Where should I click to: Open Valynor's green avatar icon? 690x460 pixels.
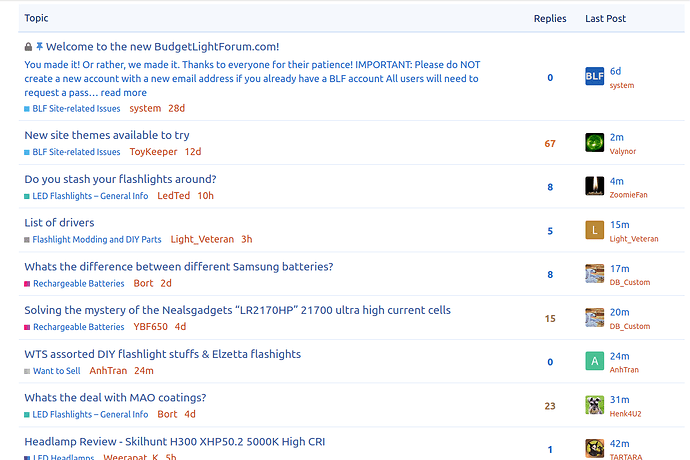tap(595, 142)
